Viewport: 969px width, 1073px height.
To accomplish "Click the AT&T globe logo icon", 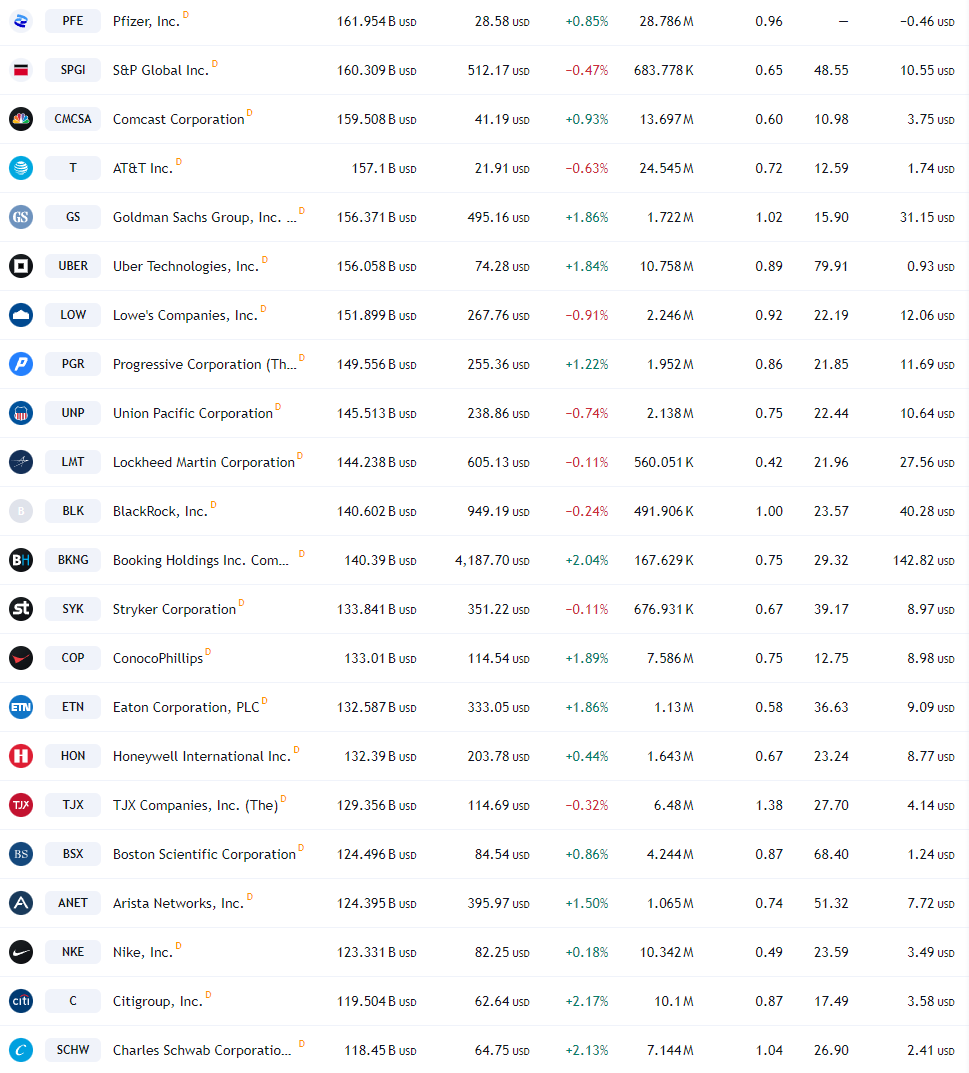I will pyautogui.click(x=21, y=168).
